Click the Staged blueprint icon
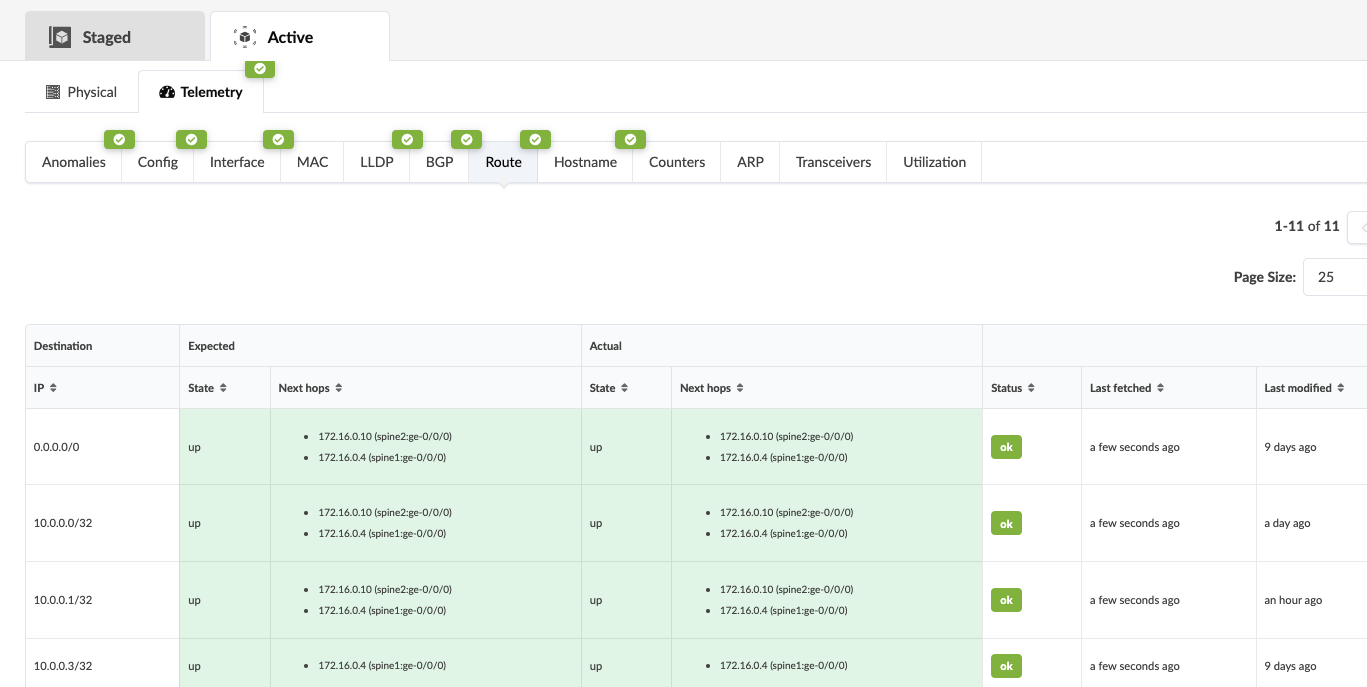The width and height of the screenshot is (1367, 687). (61, 37)
